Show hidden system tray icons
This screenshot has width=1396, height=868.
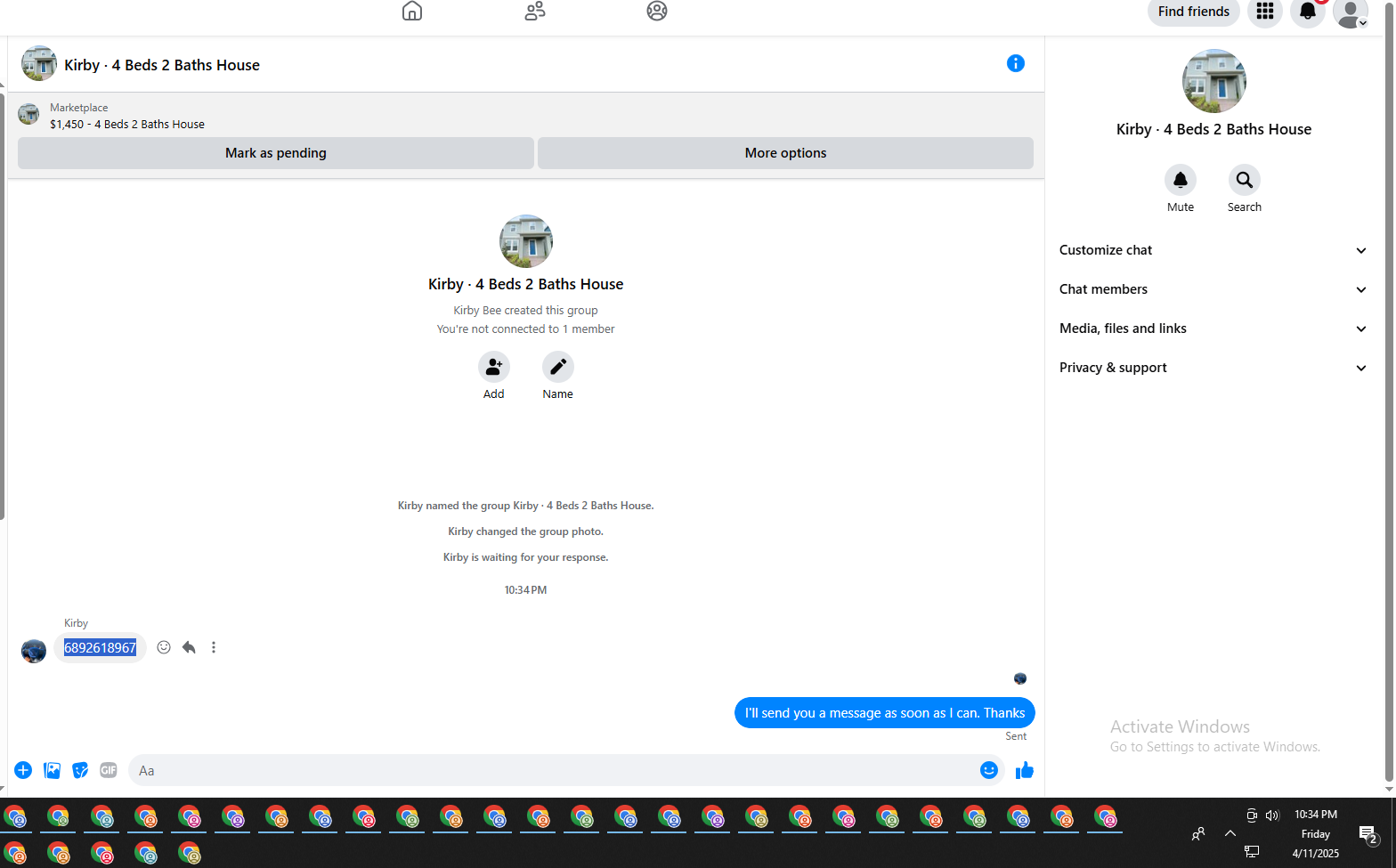click(1230, 833)
